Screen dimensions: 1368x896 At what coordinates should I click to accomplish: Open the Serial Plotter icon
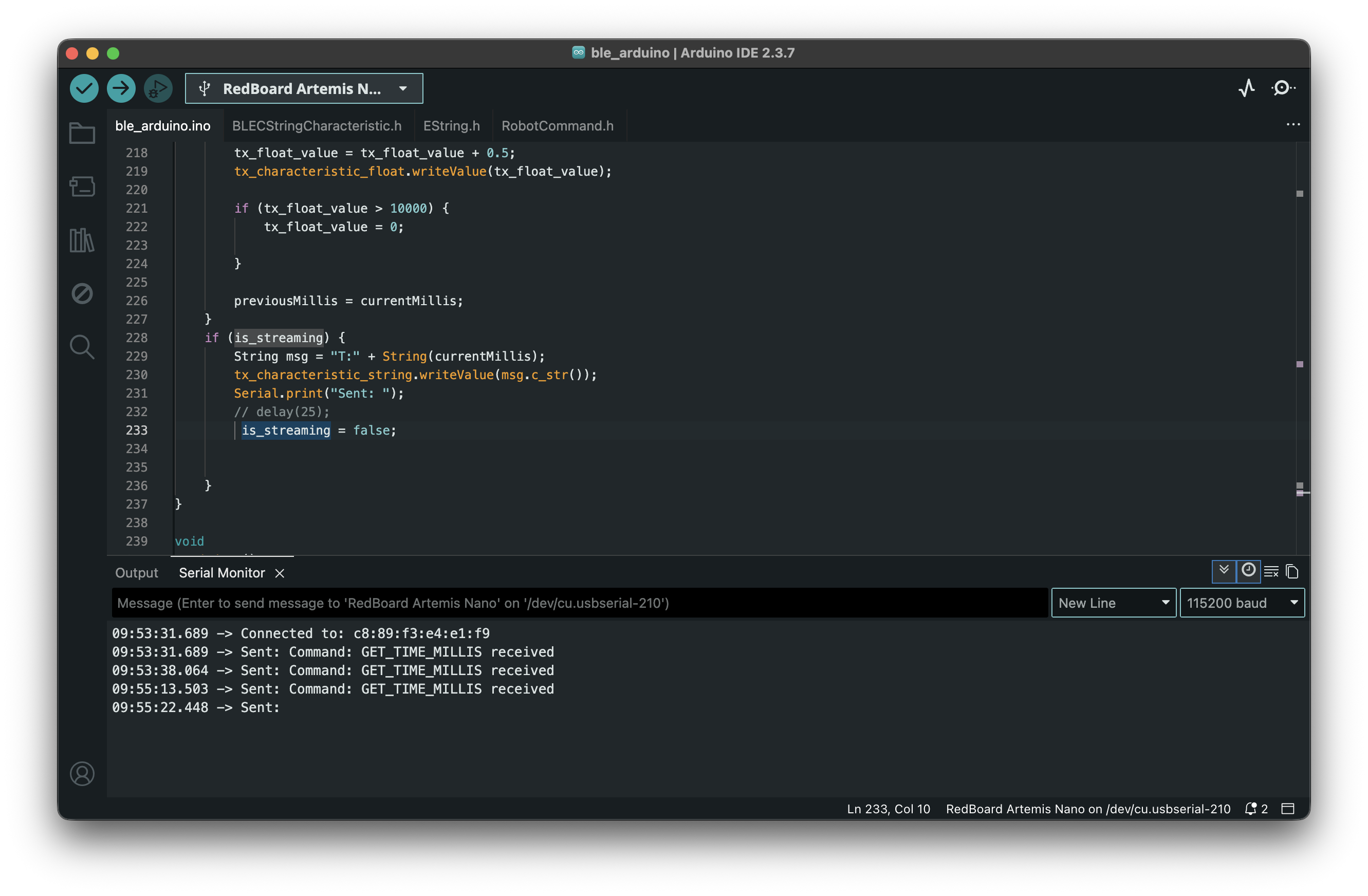click(1246, 88)
